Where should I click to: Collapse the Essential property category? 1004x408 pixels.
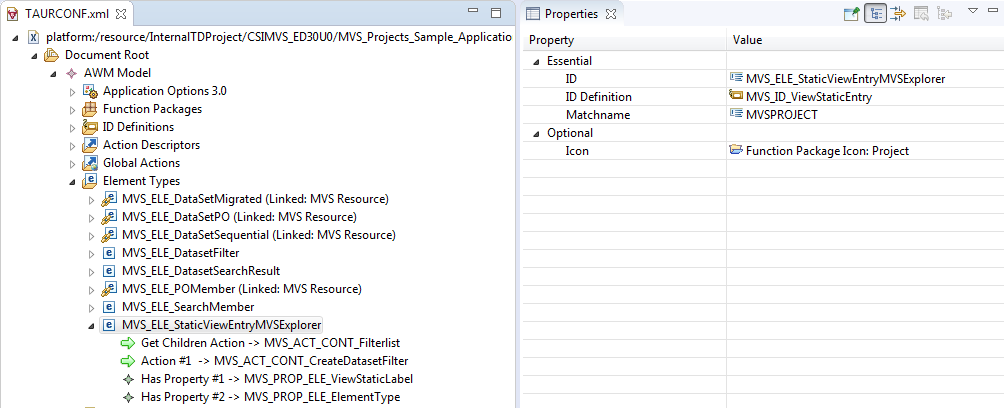(535, 61)
